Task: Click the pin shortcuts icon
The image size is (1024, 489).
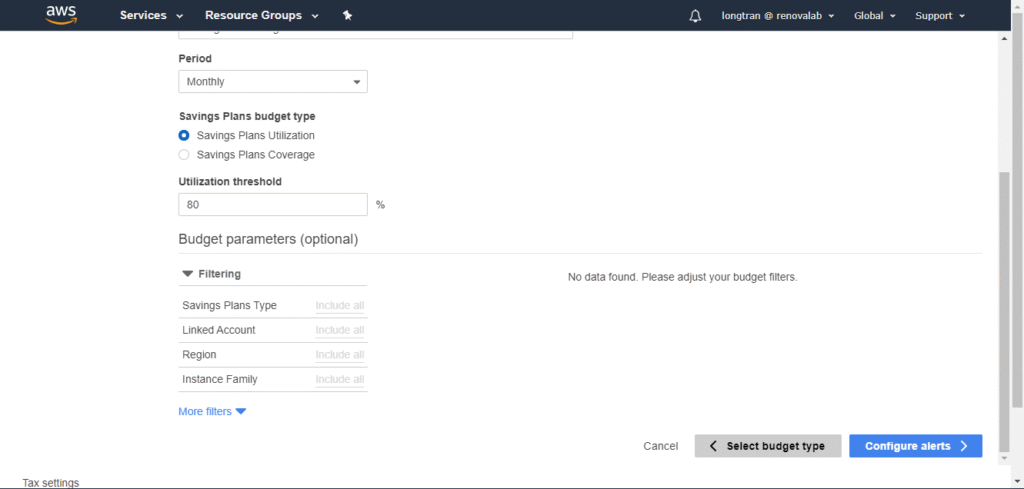Action: [x=347, y=15]
